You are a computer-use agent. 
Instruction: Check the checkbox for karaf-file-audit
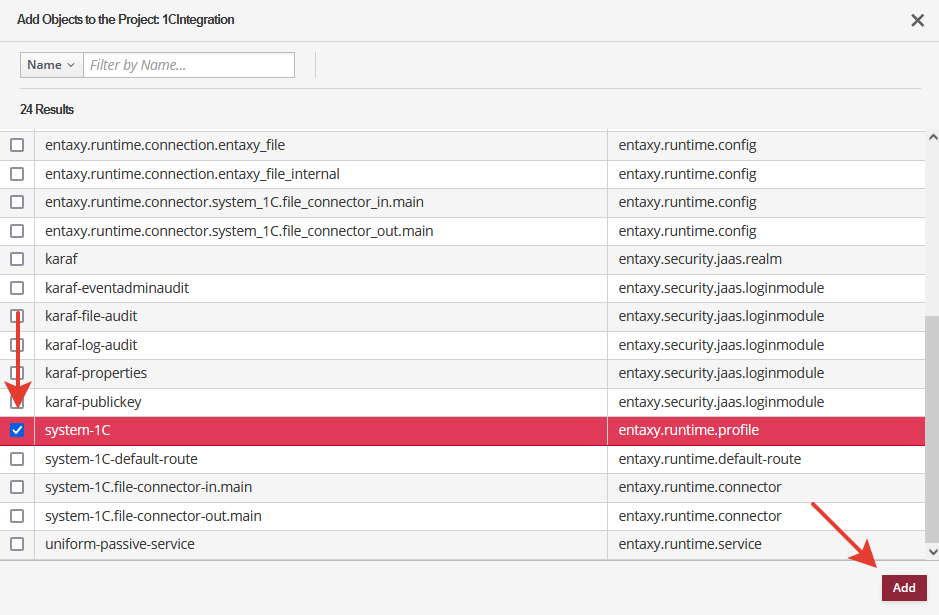tap(16, 316)
